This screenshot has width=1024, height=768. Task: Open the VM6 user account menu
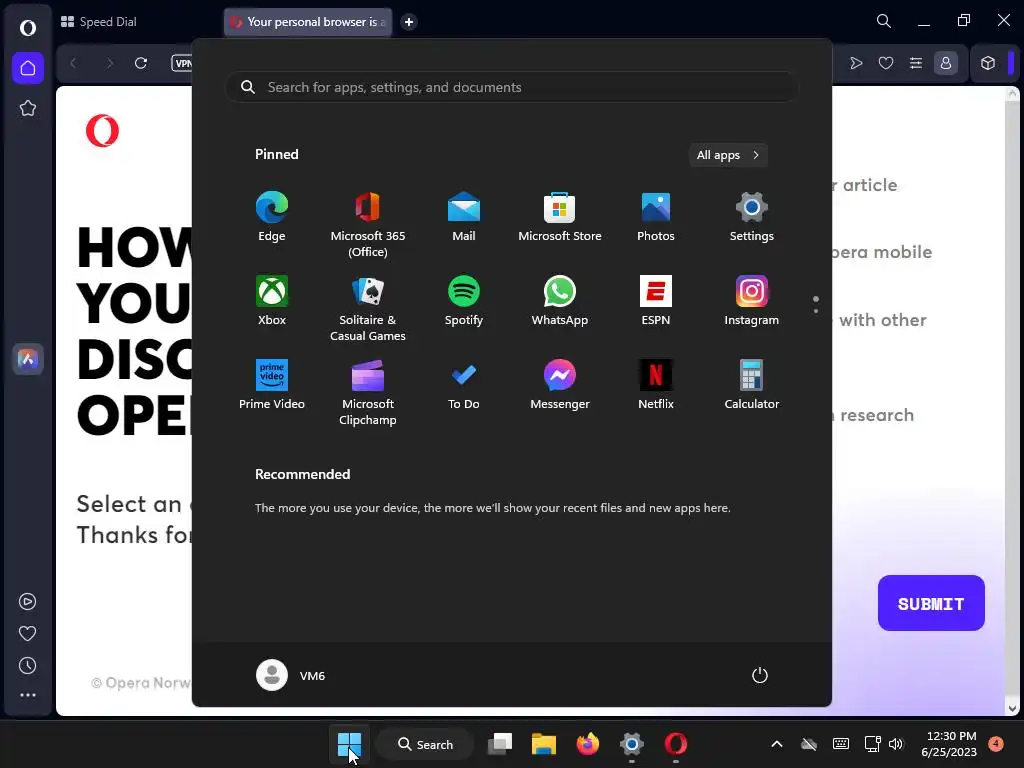tap(291, 675)
